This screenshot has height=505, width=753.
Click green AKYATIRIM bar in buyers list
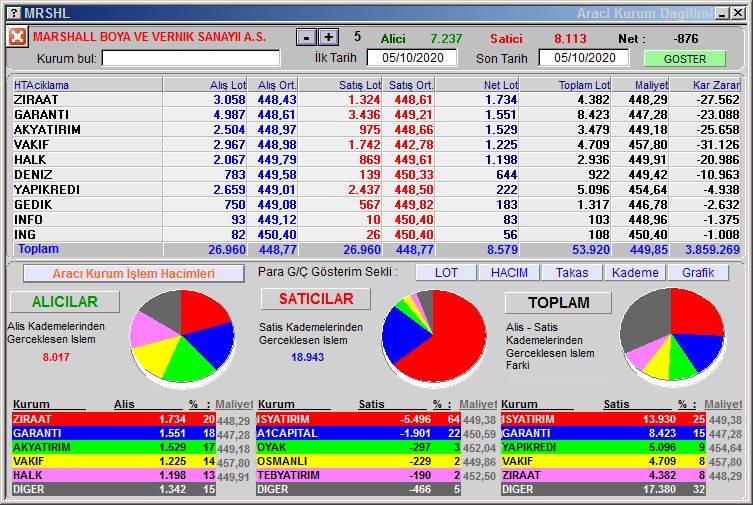tap(114, 447)
